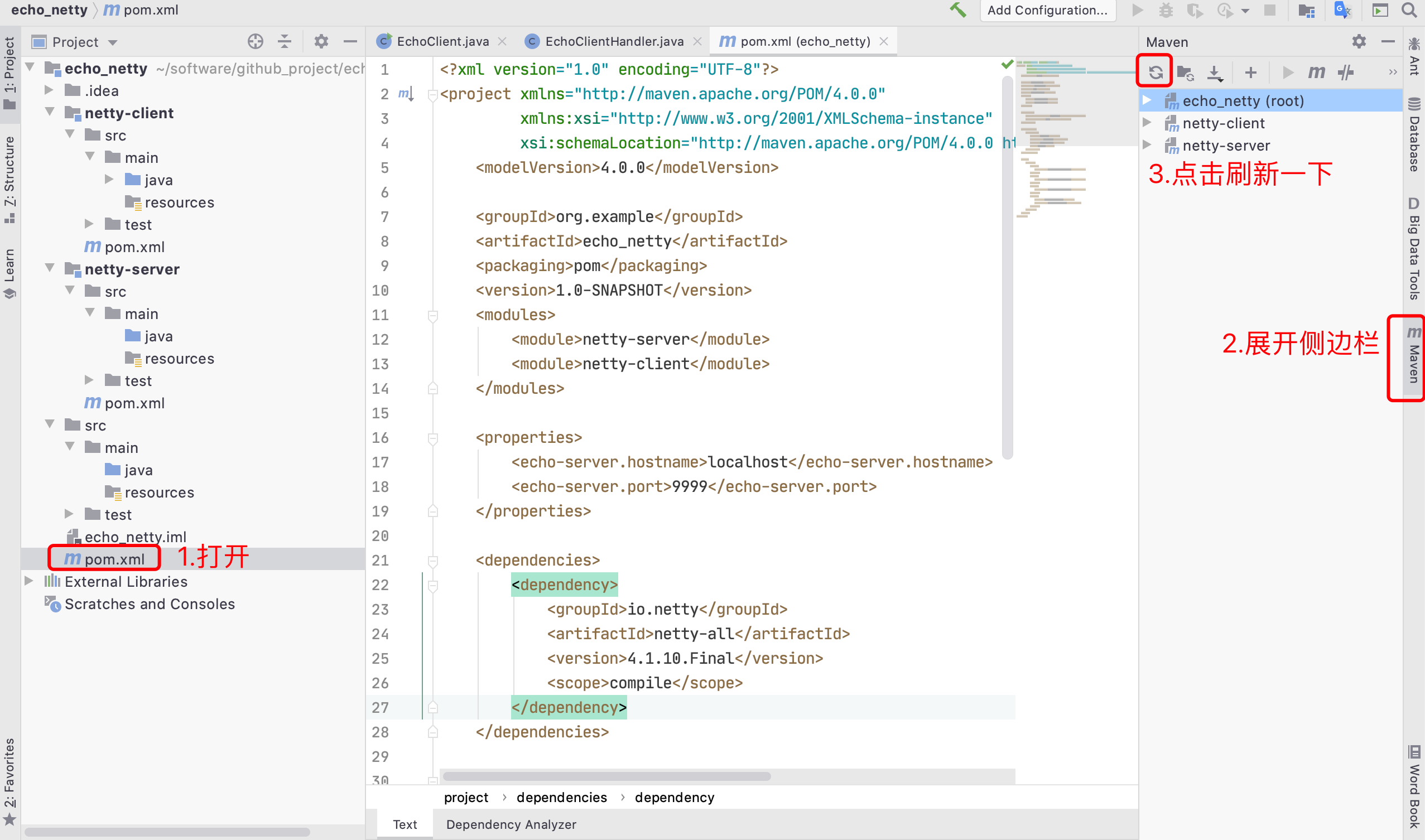Click the Maven reload gutter icon line 2
This screenshot has height=840, width=1425.
coord(406,93)
